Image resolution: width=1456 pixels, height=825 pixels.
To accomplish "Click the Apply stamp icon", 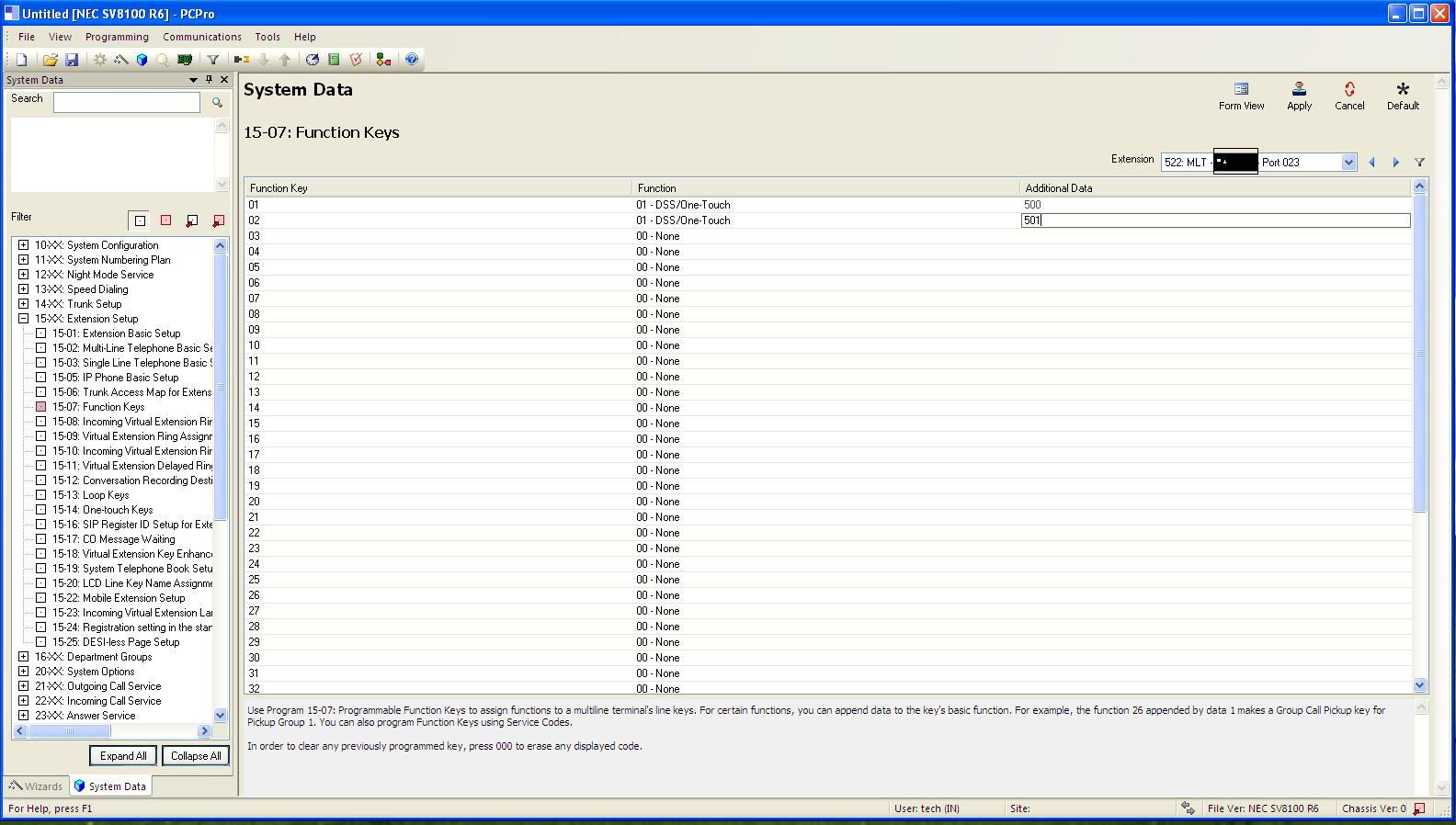I will click(1299, 95).
